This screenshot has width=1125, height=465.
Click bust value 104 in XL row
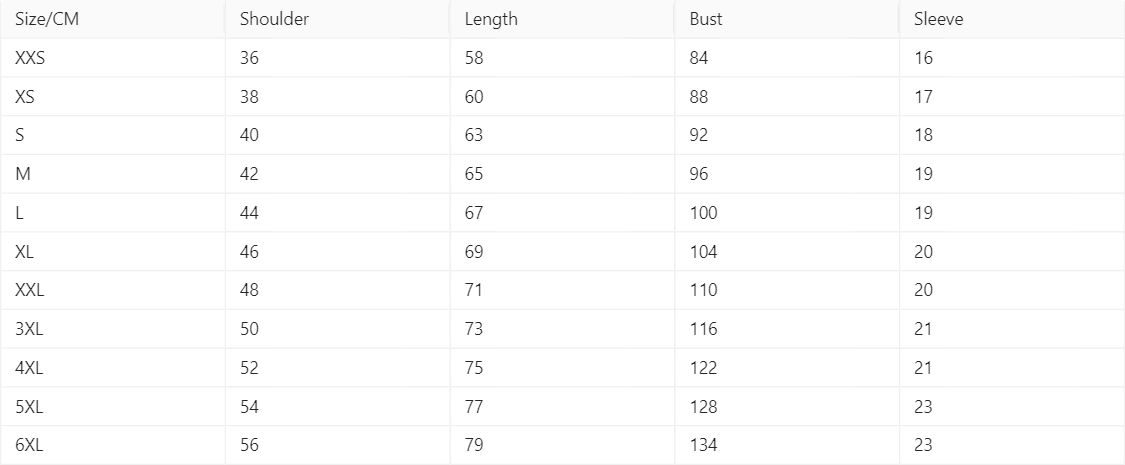tap(703, 252)
